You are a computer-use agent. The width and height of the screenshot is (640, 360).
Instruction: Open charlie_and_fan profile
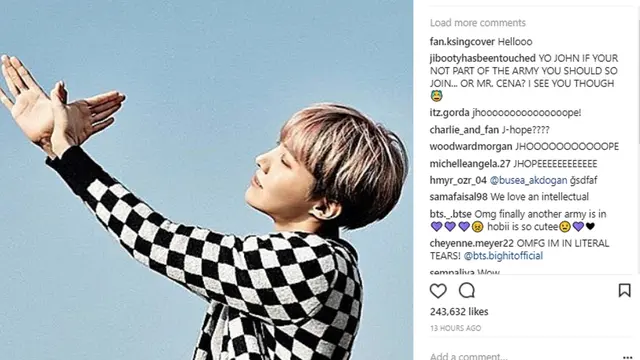click(464, 130)
